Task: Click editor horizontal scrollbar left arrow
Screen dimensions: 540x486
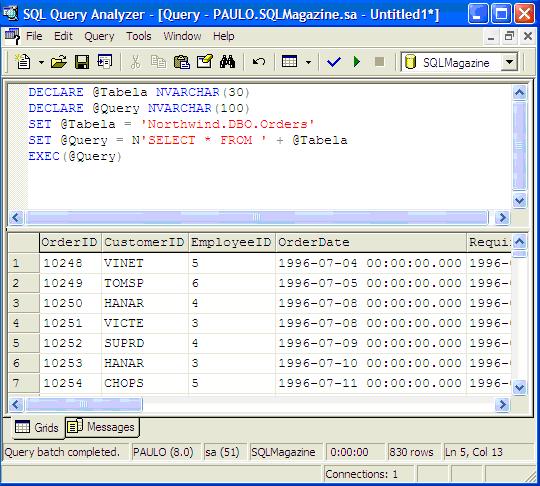Action: coord(15,217)
